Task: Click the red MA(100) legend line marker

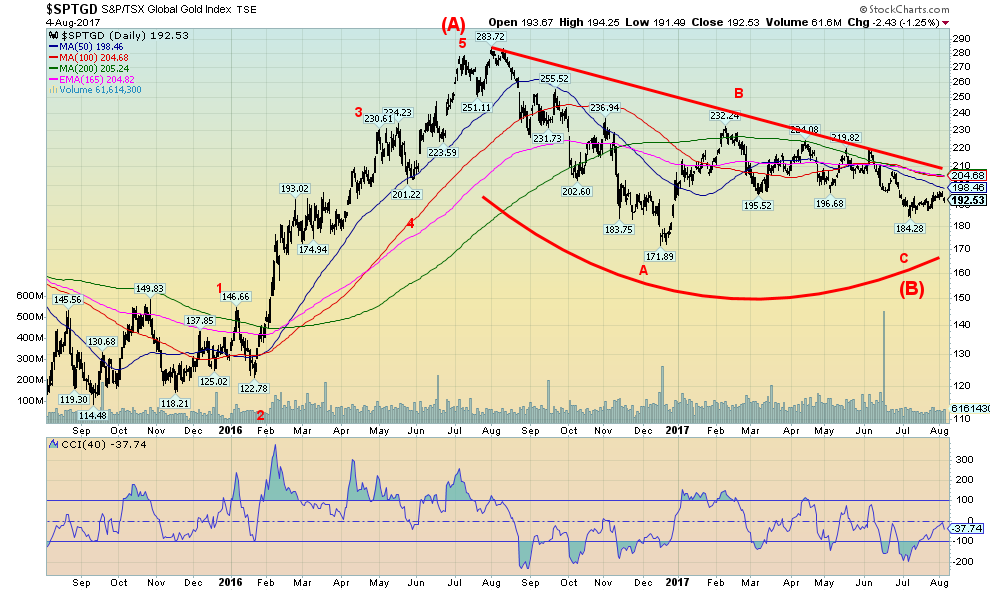Action: [53, 57]
